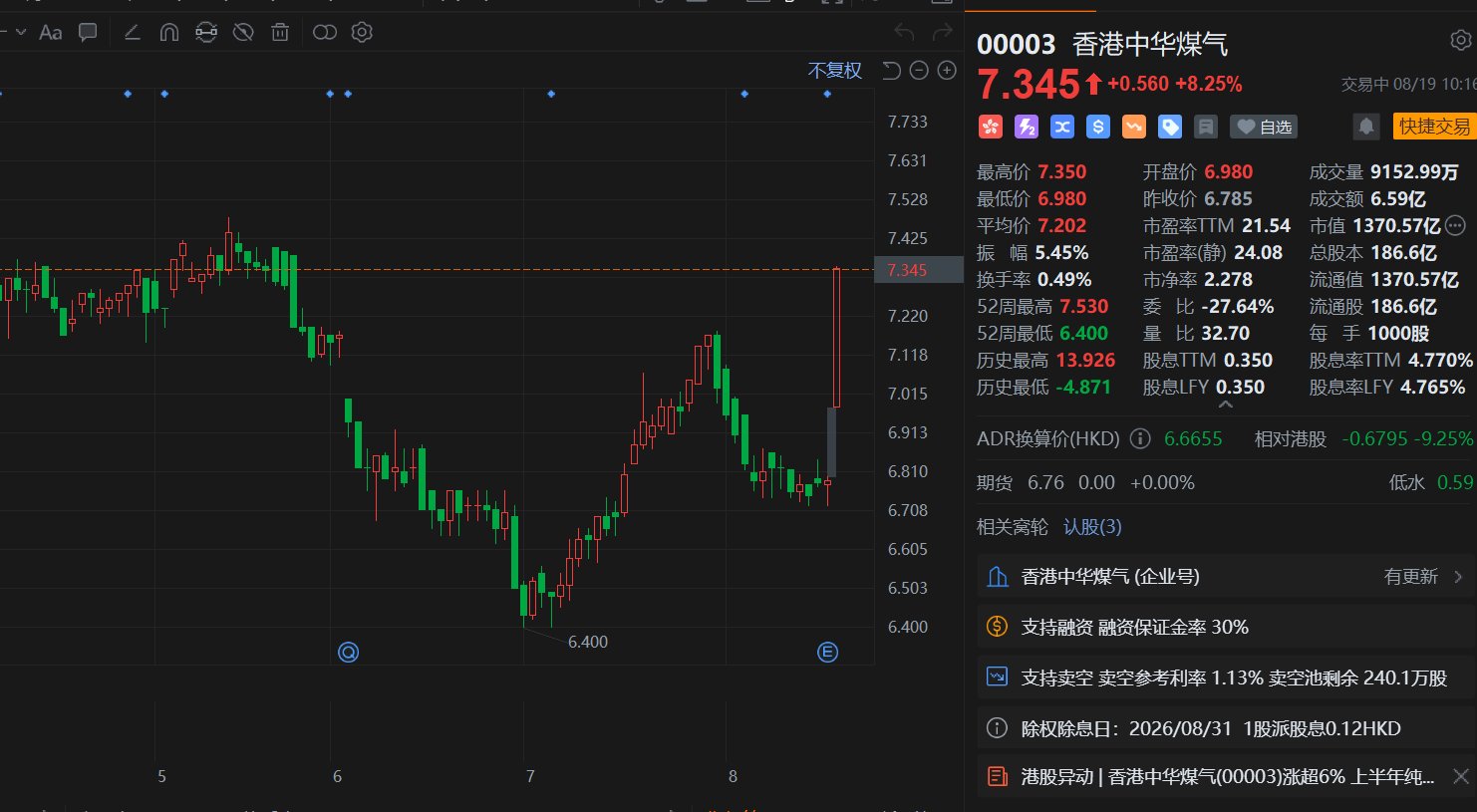The image size is (1477, 812).
Task: Open chart settings gear in drawing toolbar
Action: 362,33
